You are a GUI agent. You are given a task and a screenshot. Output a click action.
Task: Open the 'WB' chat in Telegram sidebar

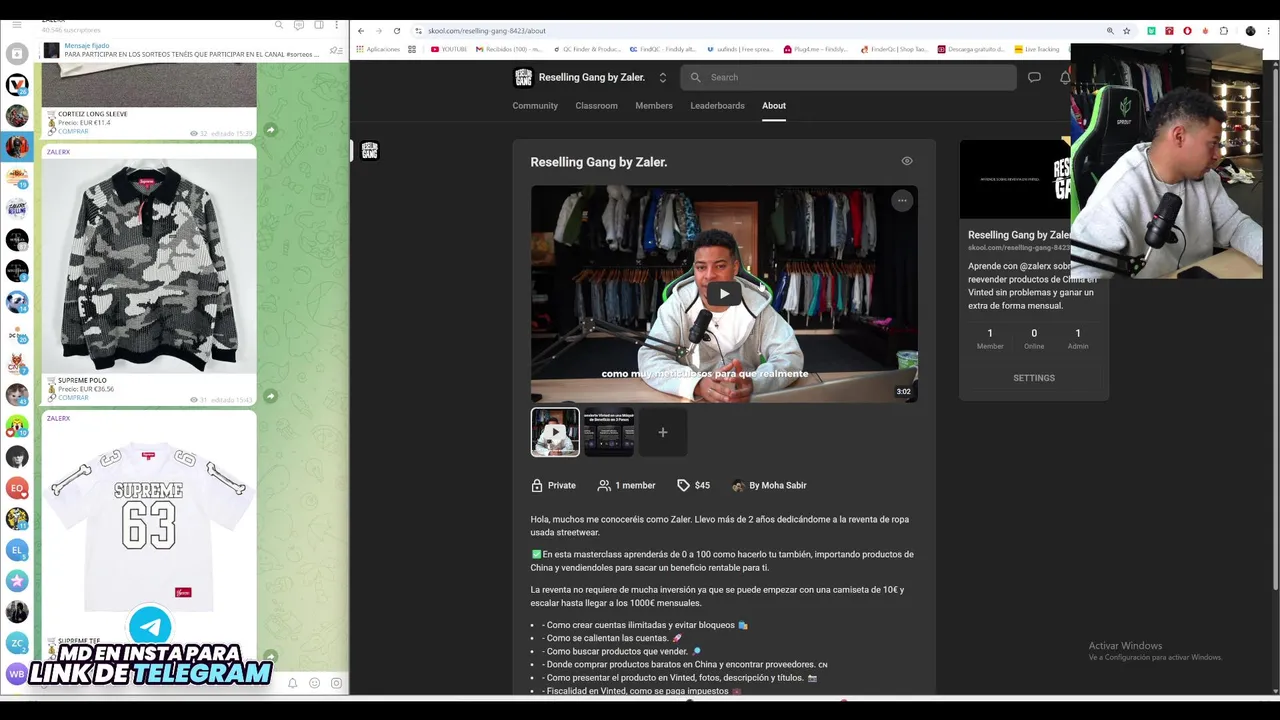(x=17, y=673)
